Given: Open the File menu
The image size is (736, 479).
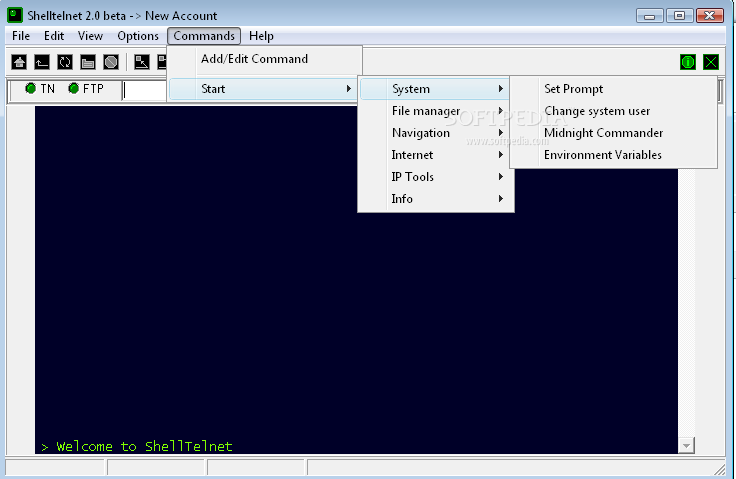Looking at the screenshot, I should tap(21, 36).
